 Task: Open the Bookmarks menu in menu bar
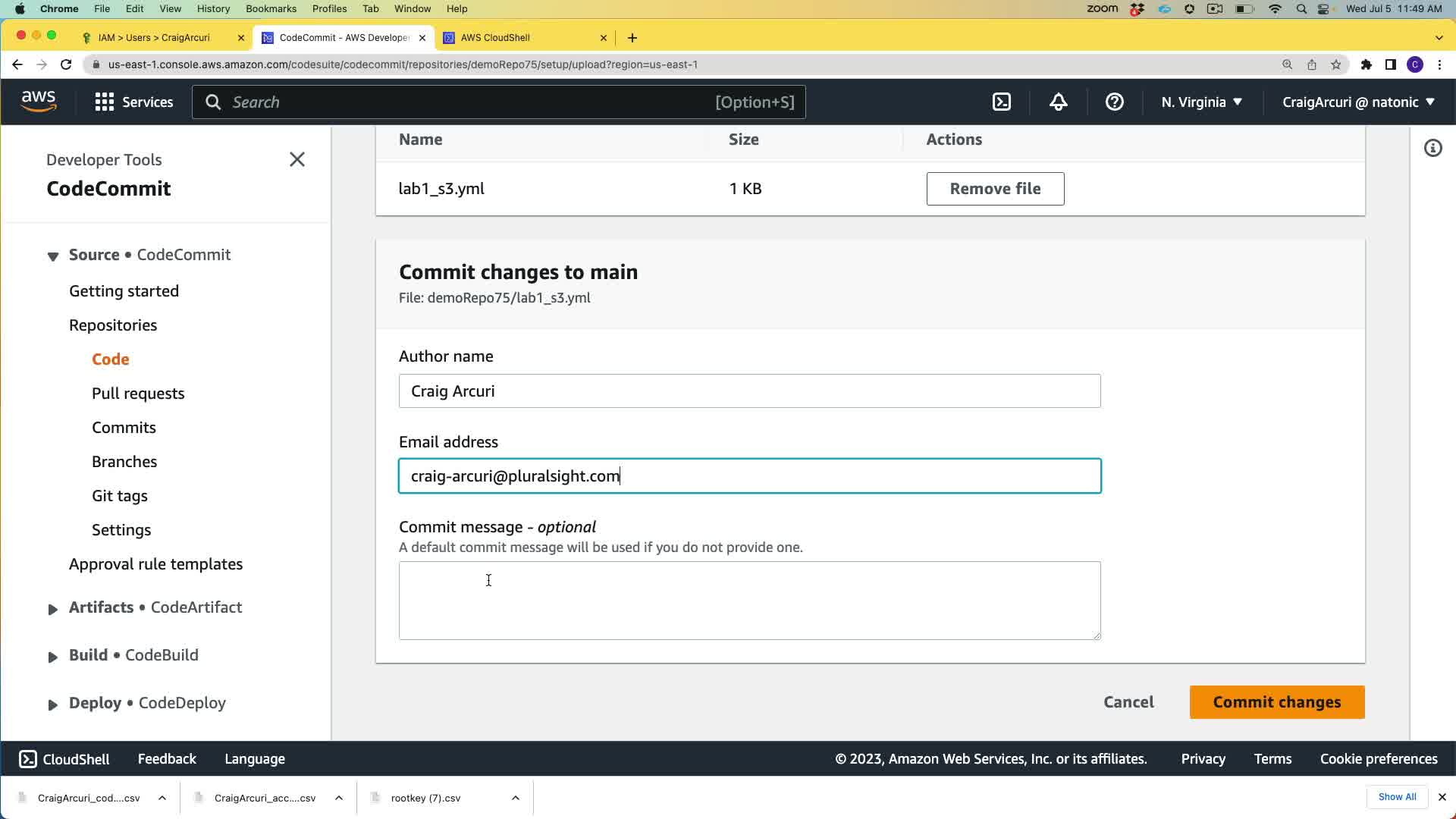tap(271, 8)
